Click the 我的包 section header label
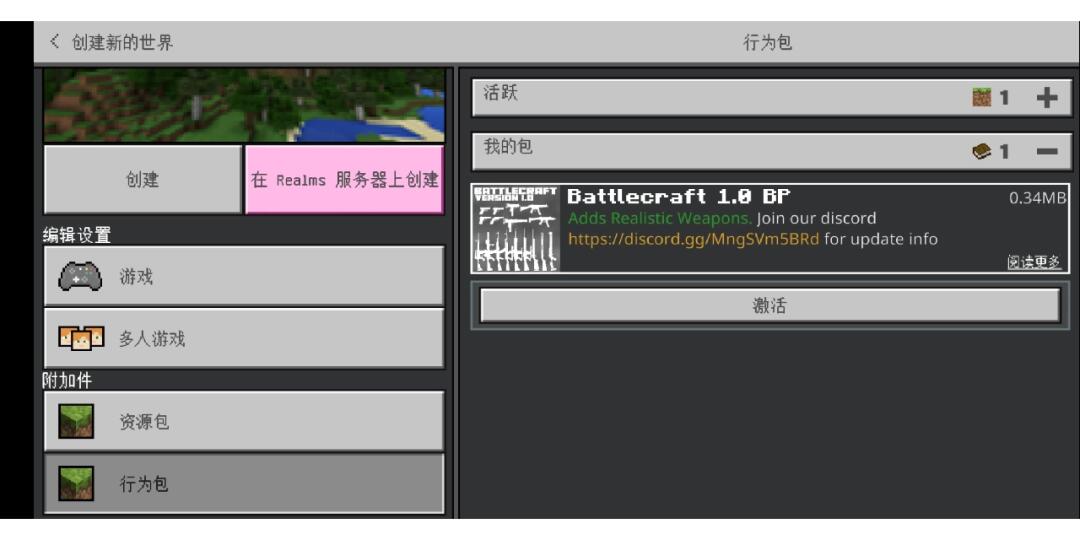Image resolution: width=1080 pixels, height=540 pixels. [508, 148]
